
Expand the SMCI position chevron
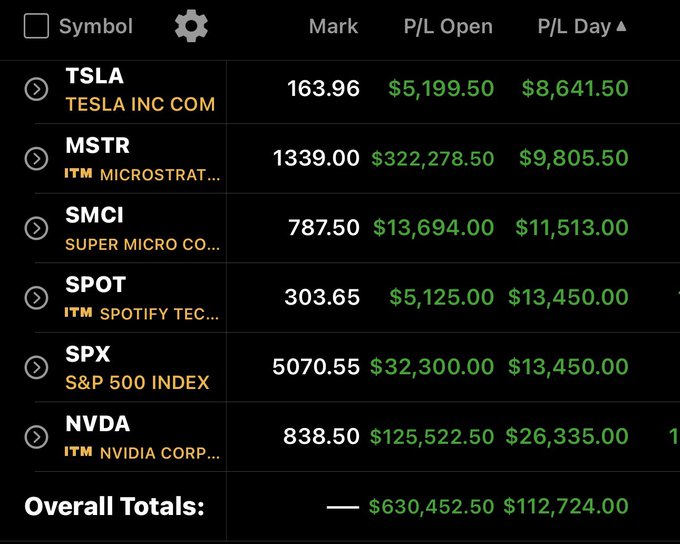tap(36, 228)
